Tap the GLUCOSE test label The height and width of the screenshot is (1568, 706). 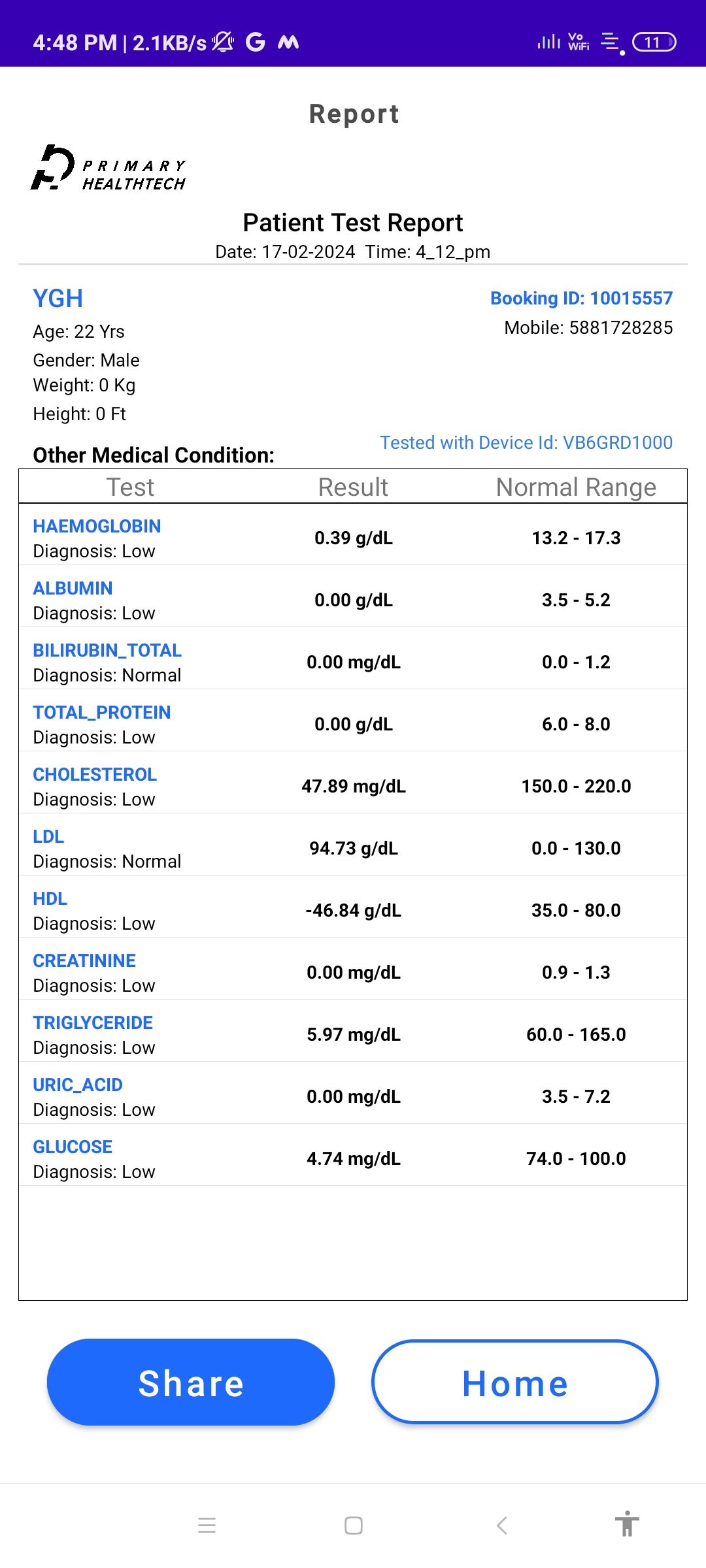point(73,1147)
